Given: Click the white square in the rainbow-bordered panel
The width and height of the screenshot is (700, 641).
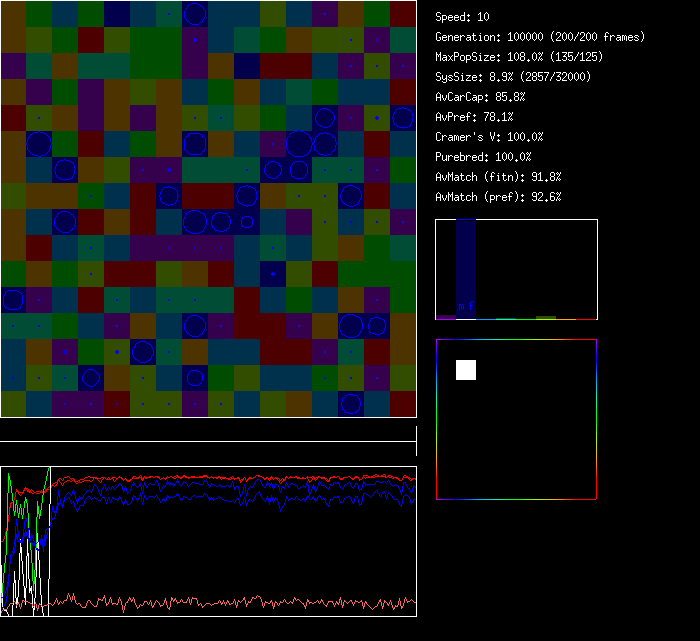Looking at the screenshot, I should click(466, 370).
